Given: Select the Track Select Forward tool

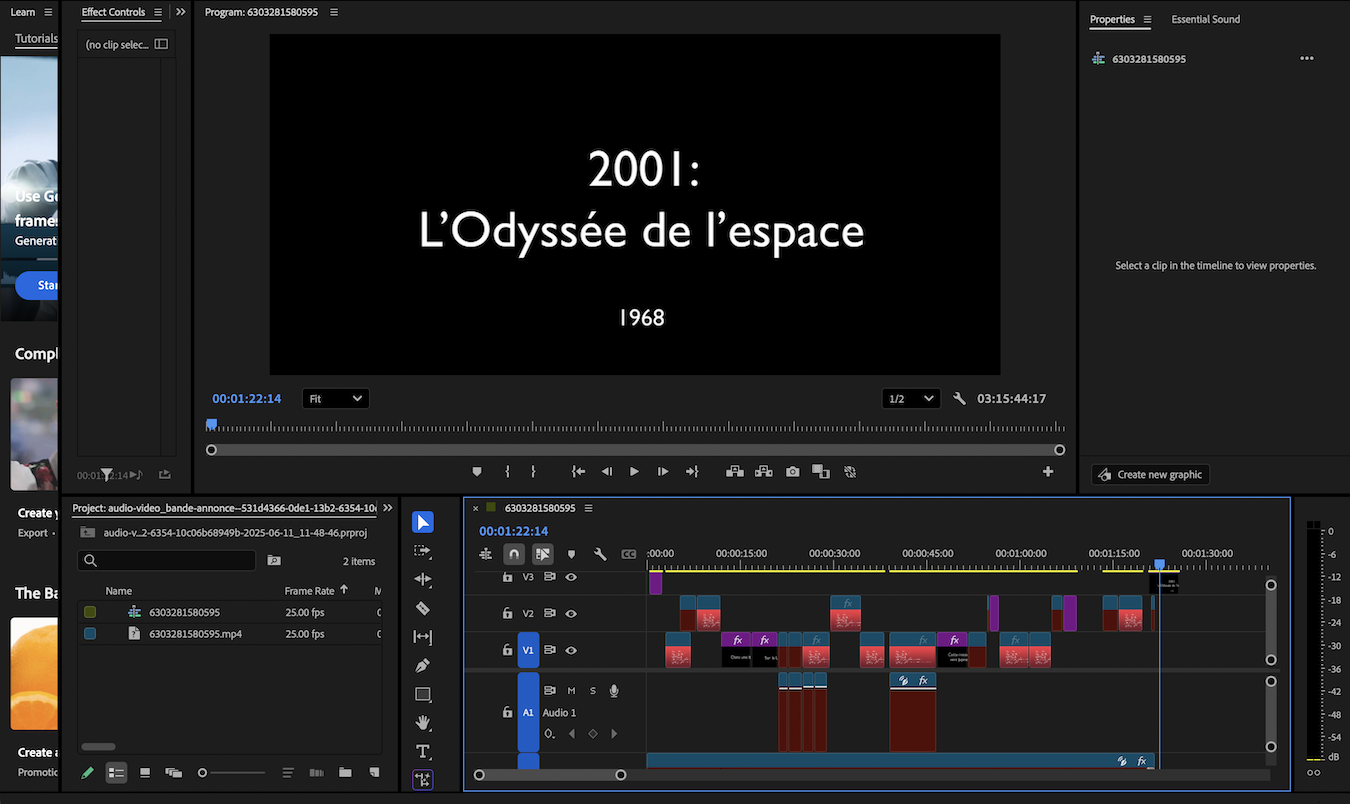Looking at the screenshot, I should [422, 550].
